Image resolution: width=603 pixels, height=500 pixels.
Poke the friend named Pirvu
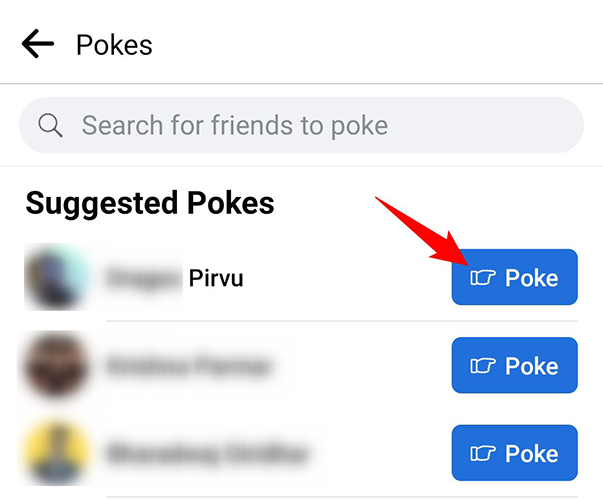click(514, 277)
